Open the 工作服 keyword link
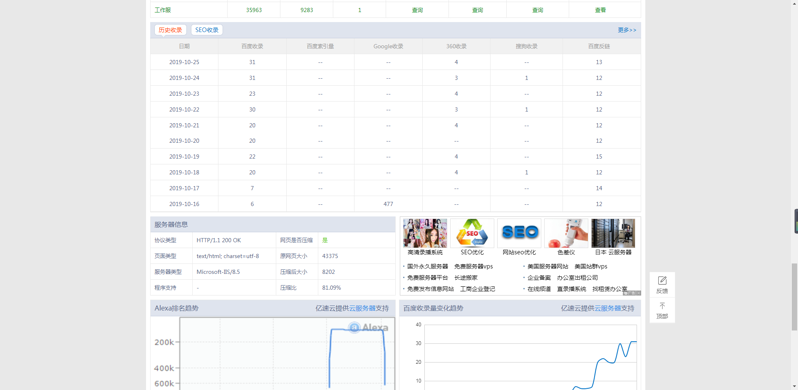This screenshot has height=390, width=798. (x=163, y=10)
